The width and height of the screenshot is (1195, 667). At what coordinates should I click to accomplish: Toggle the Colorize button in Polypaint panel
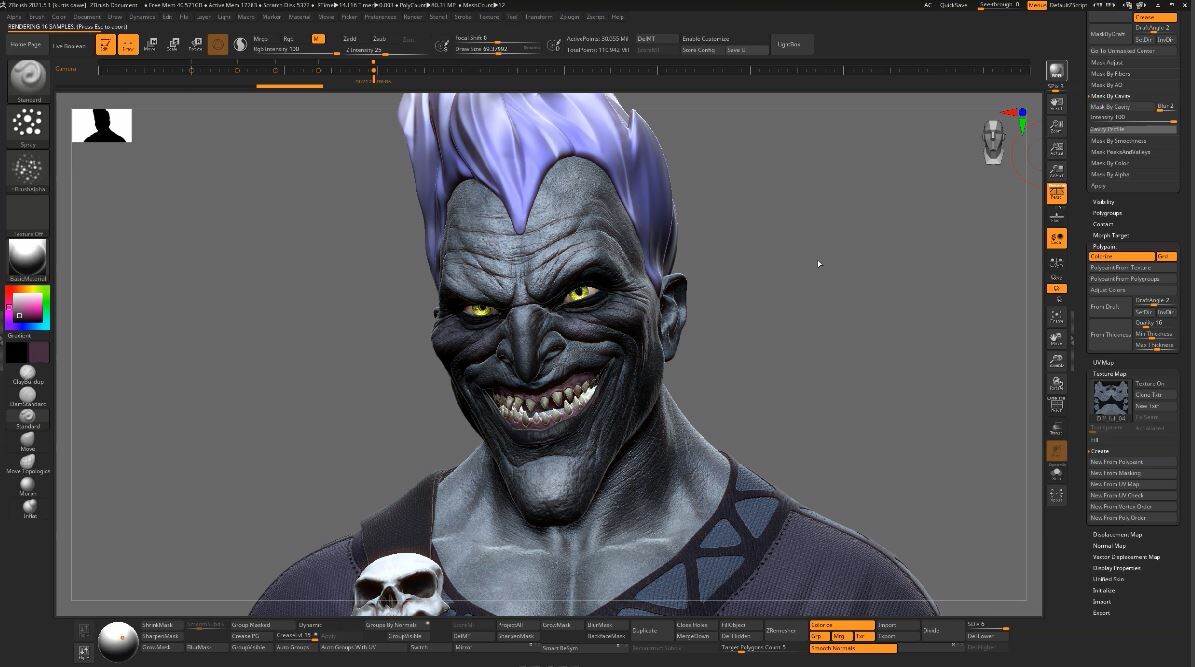tap(1122, 257)
